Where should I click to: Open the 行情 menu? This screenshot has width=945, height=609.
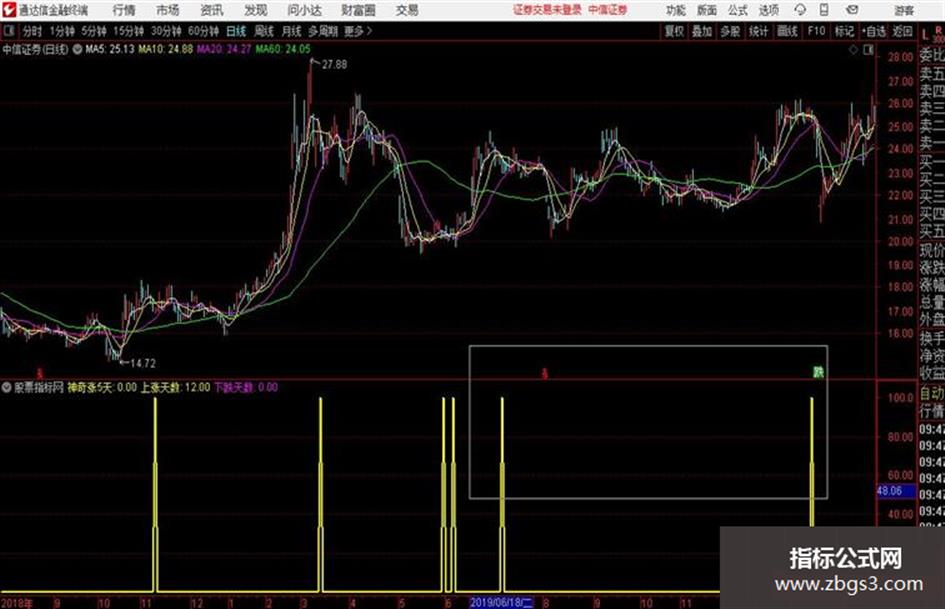[124, 10]
